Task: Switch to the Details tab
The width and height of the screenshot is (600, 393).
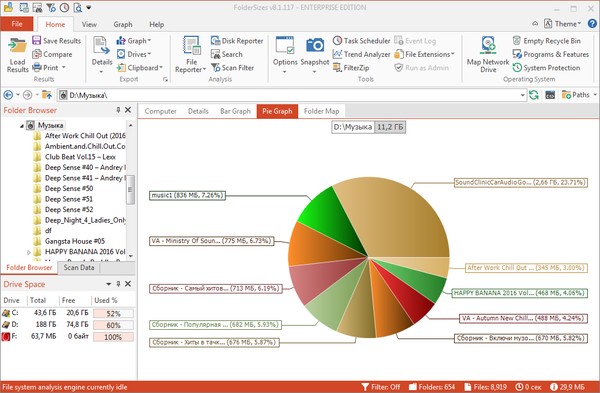Action: 198,111
